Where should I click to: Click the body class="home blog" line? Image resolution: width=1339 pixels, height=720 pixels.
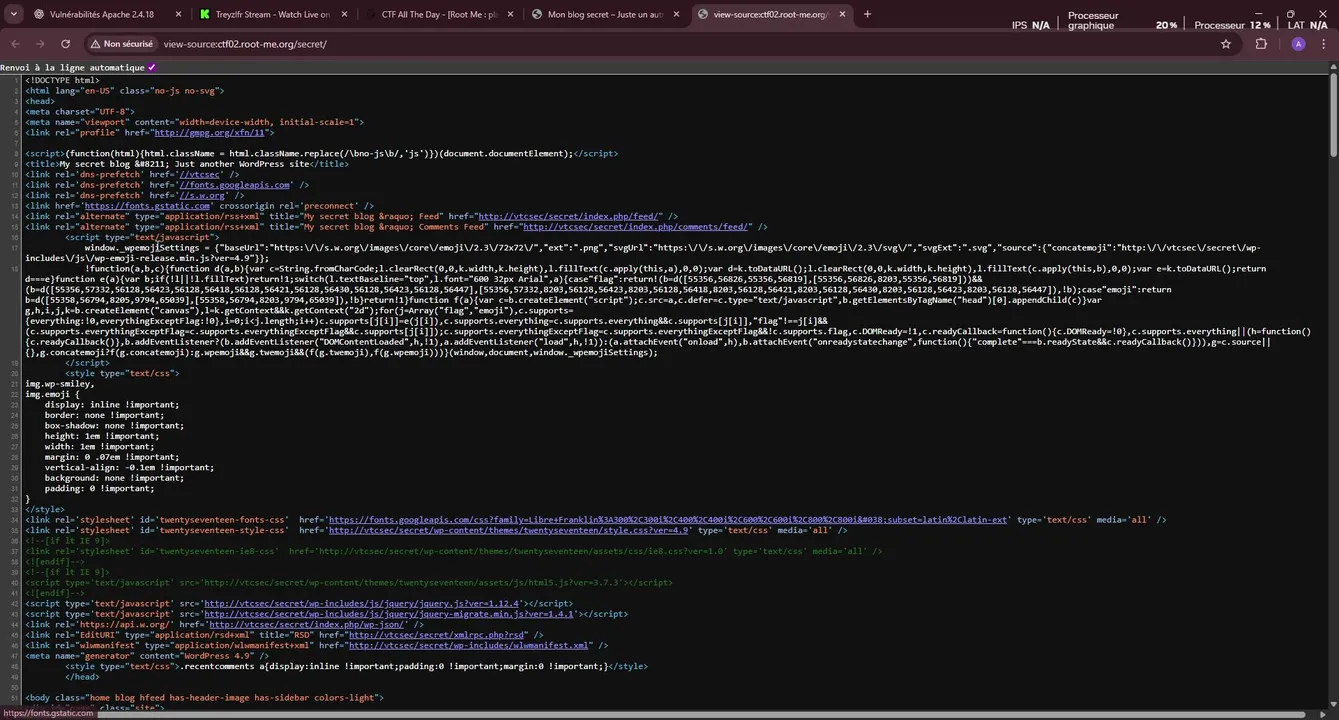(204, 697)
